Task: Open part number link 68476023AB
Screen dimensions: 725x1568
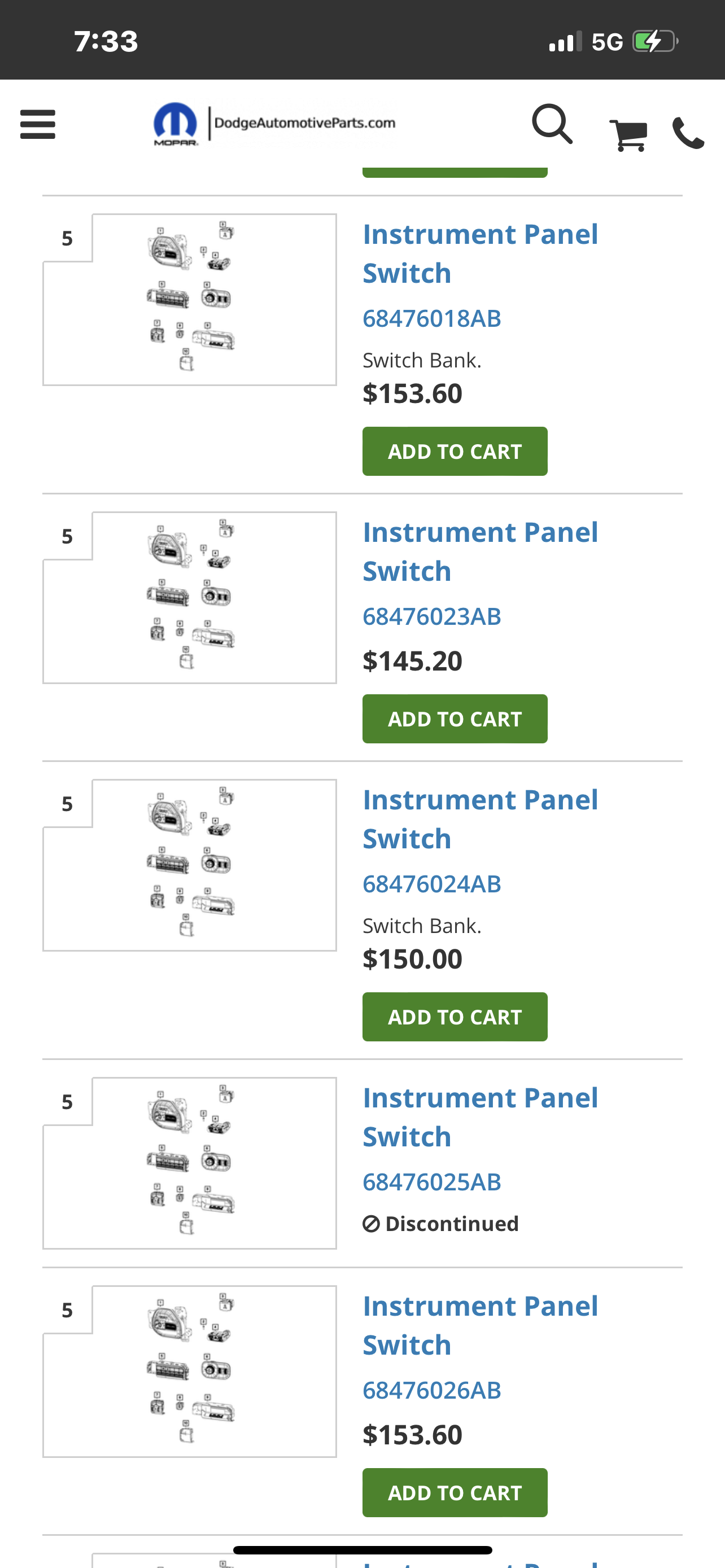Action: (x=431, y=616)
